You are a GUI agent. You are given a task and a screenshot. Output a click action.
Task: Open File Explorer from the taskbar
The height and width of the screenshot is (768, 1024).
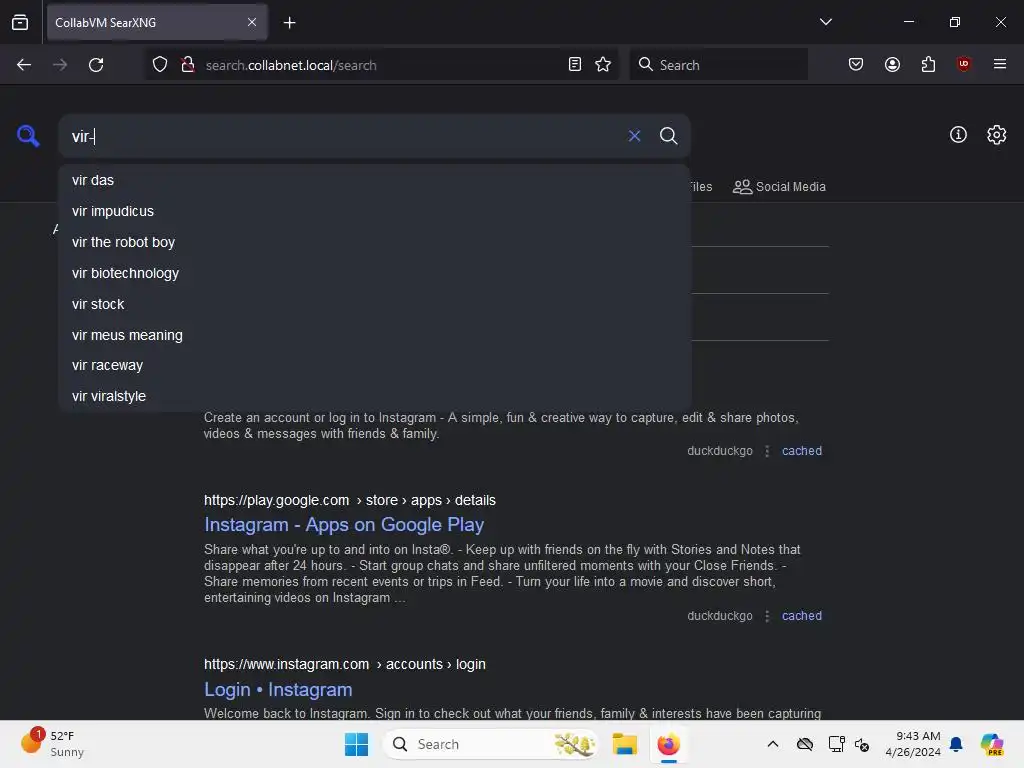point(624,744)
